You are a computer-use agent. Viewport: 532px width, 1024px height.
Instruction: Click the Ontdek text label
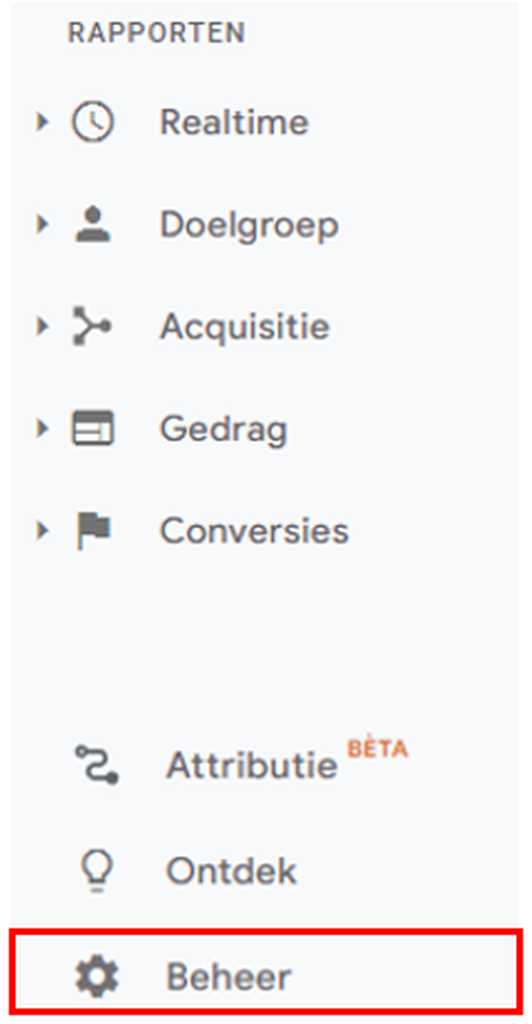coord(231,871)
